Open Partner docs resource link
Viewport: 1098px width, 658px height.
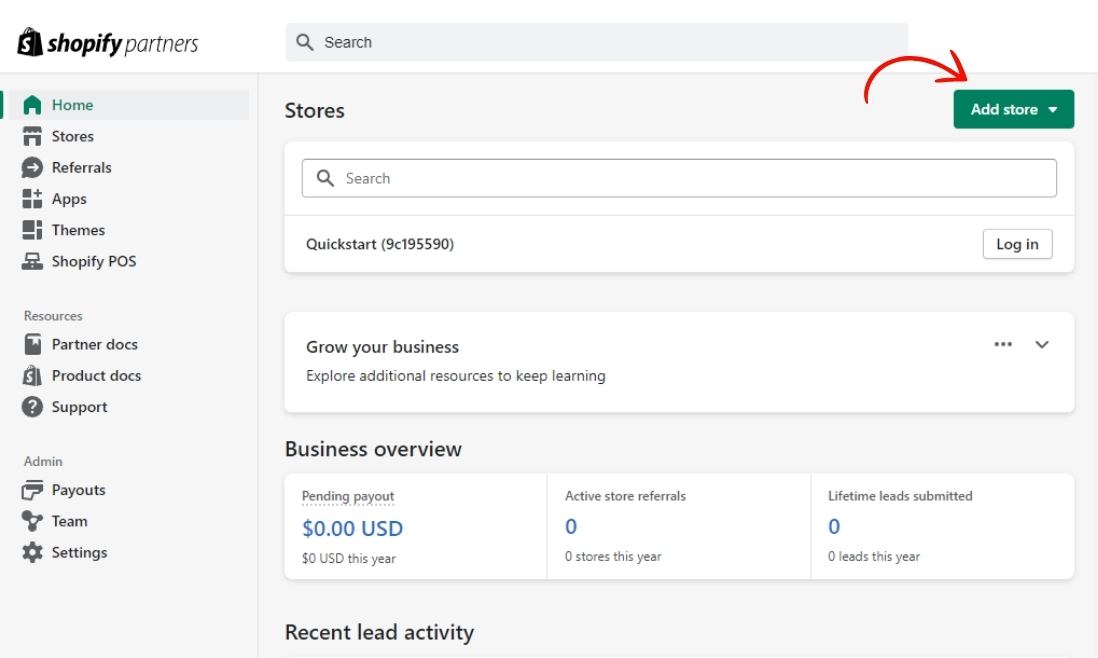[95, 344]
